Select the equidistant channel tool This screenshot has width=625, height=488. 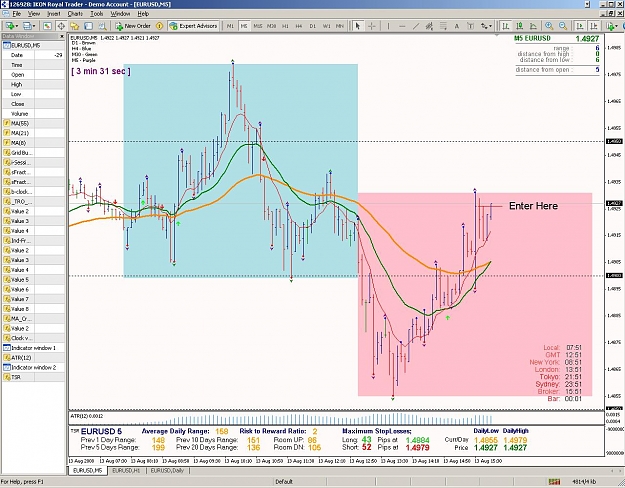click(x=429, y=26)
